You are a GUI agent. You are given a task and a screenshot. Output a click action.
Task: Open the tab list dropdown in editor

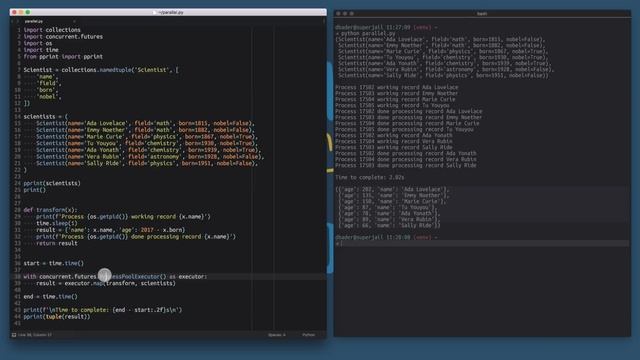pyautogui.click(x=324, y=21)
